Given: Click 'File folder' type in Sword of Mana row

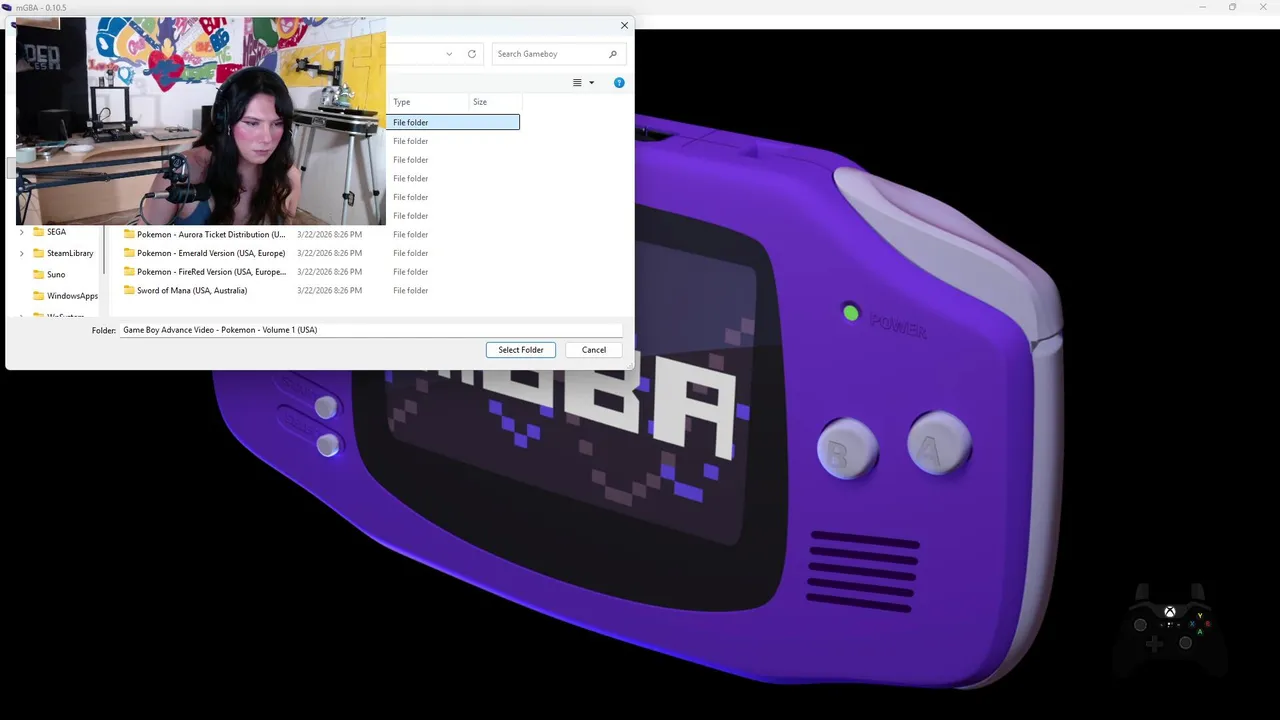Looking at the screenshot, I should (411, 290).
